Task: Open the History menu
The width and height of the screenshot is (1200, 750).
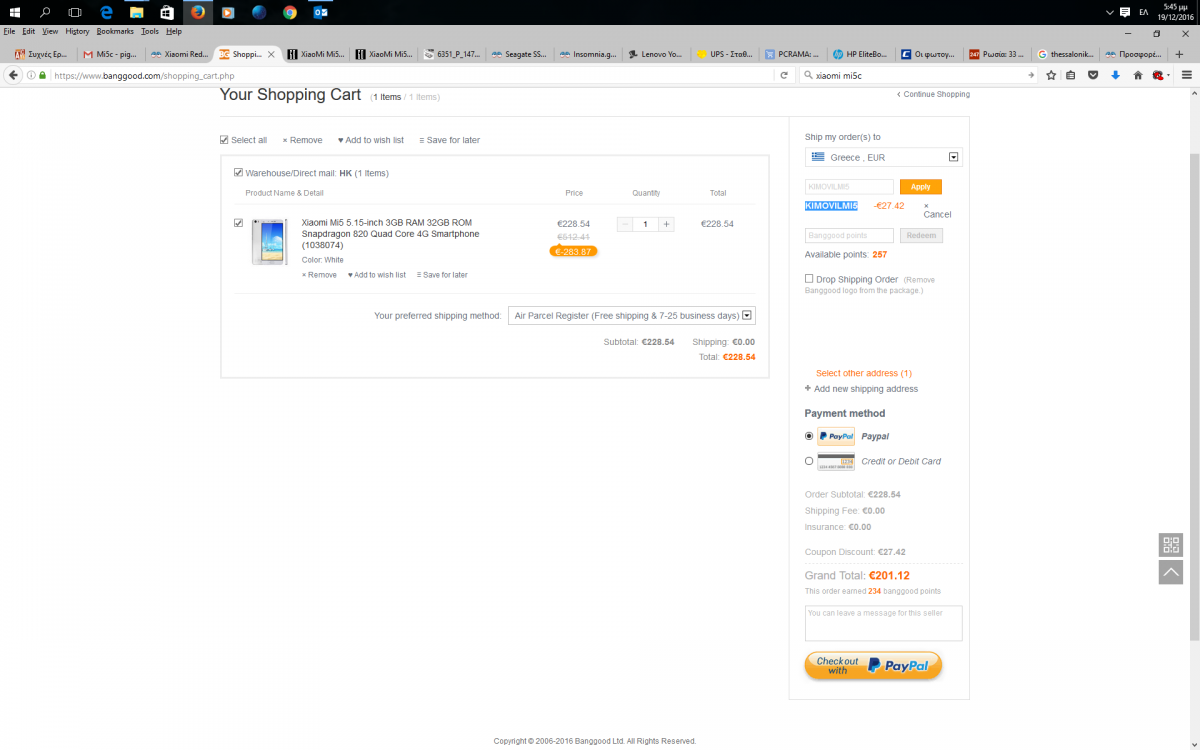Action: pos(77,31)
